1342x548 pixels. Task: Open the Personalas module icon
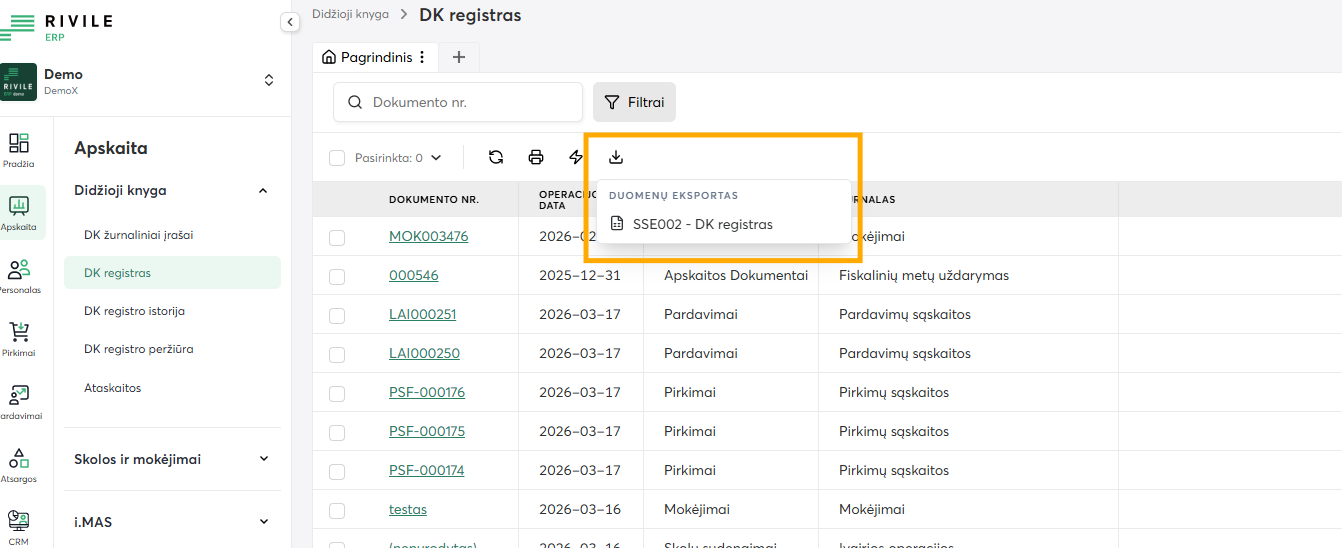[x=19, y=276]
